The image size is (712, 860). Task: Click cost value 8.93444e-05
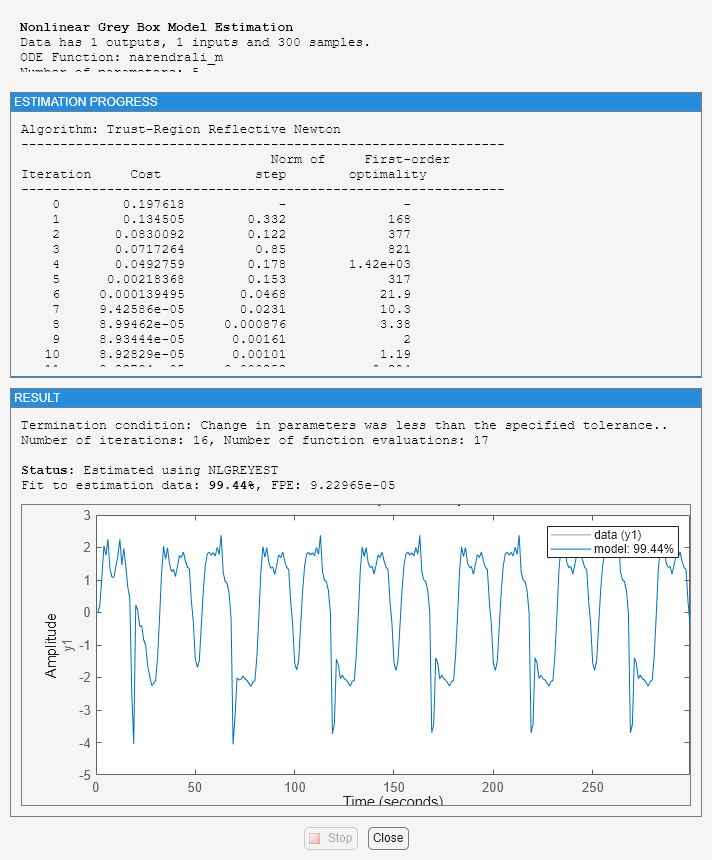[x=142, y=340]
